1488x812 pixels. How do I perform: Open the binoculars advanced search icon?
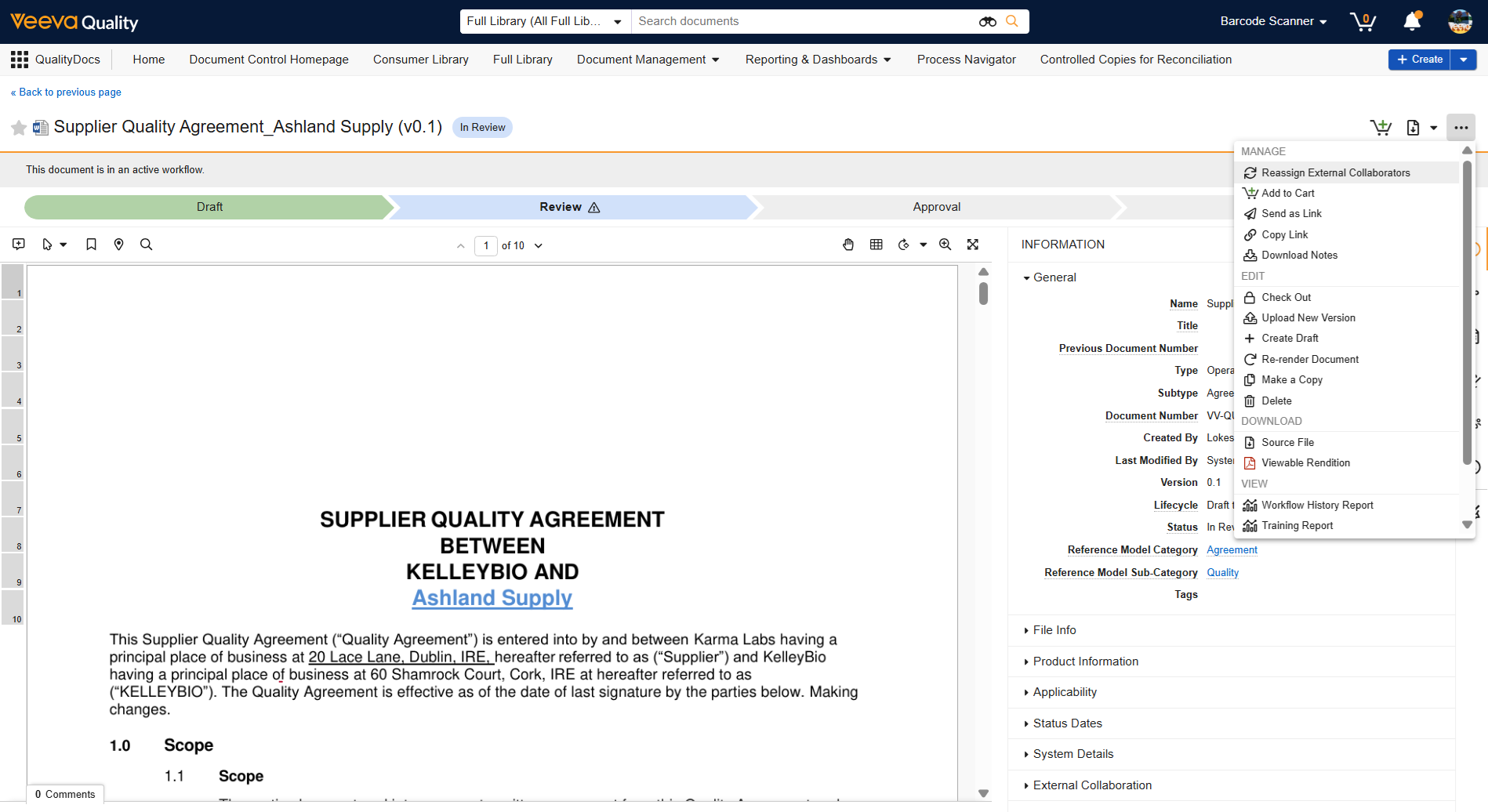tap(987, 22)
